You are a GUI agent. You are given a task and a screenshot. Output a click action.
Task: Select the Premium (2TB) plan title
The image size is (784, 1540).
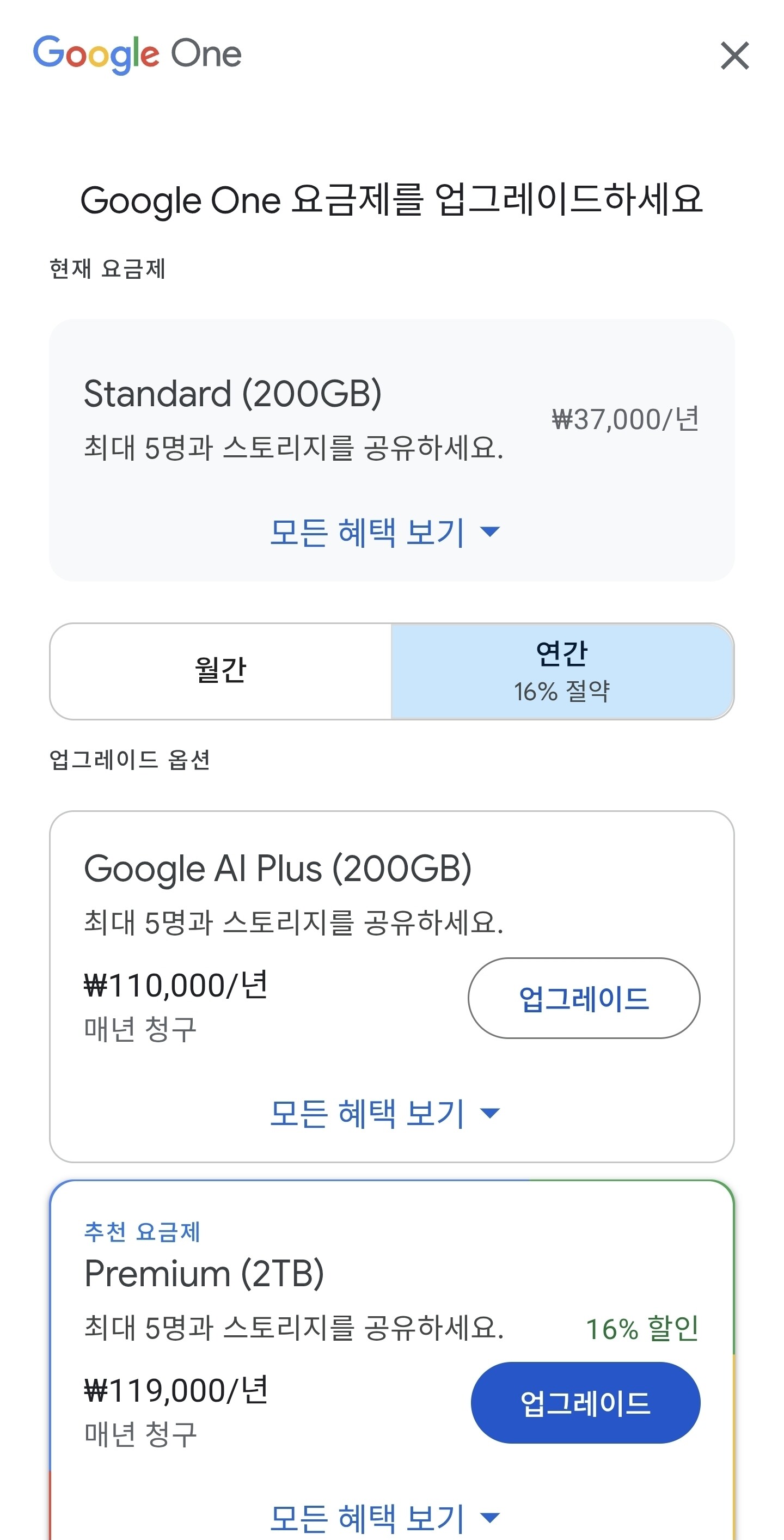coord(204,1273)
